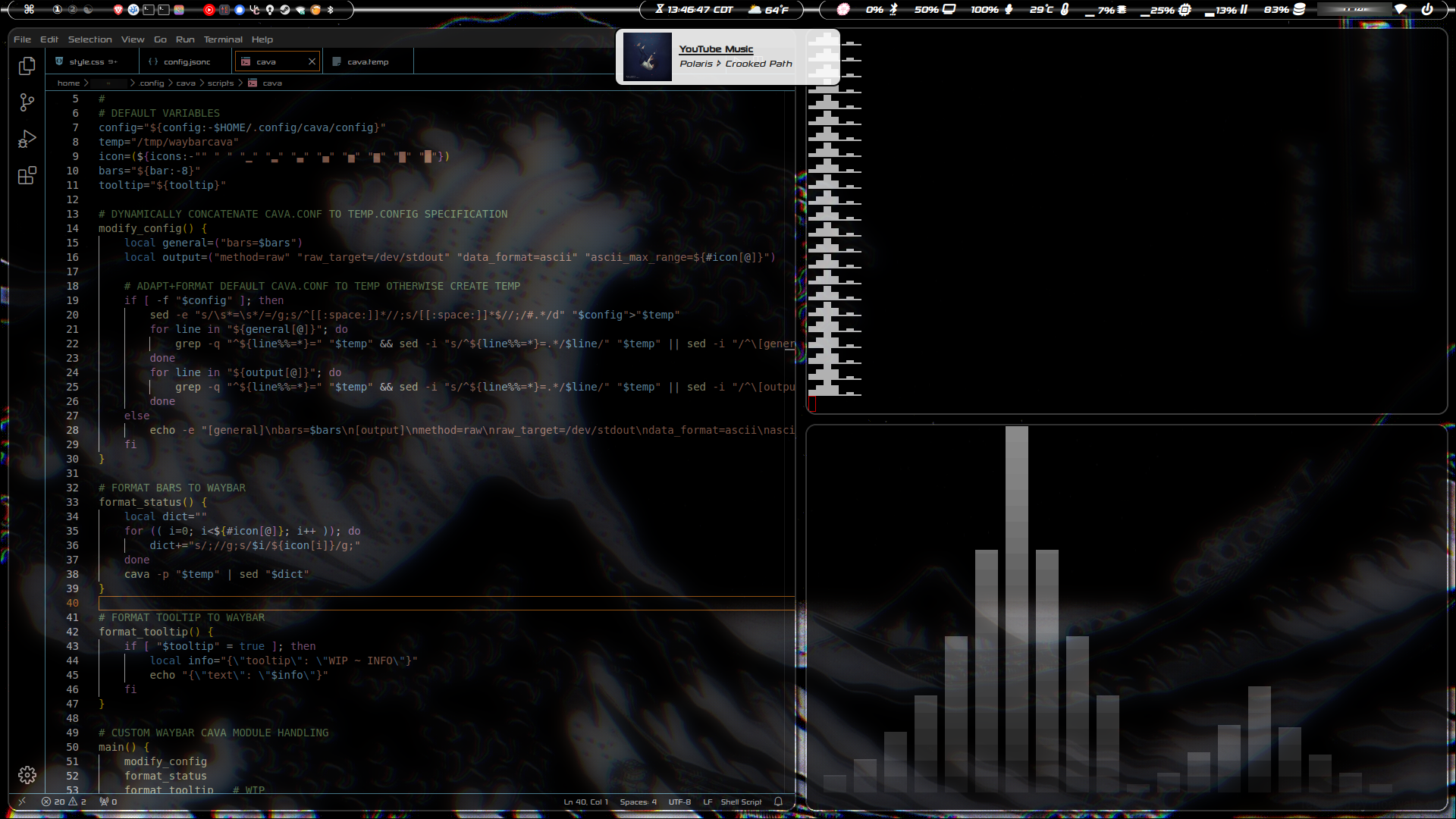This screenshot has height=819, width=1456.
Task: Change indentation via Spaces: 4
Action: pos(639,802)
